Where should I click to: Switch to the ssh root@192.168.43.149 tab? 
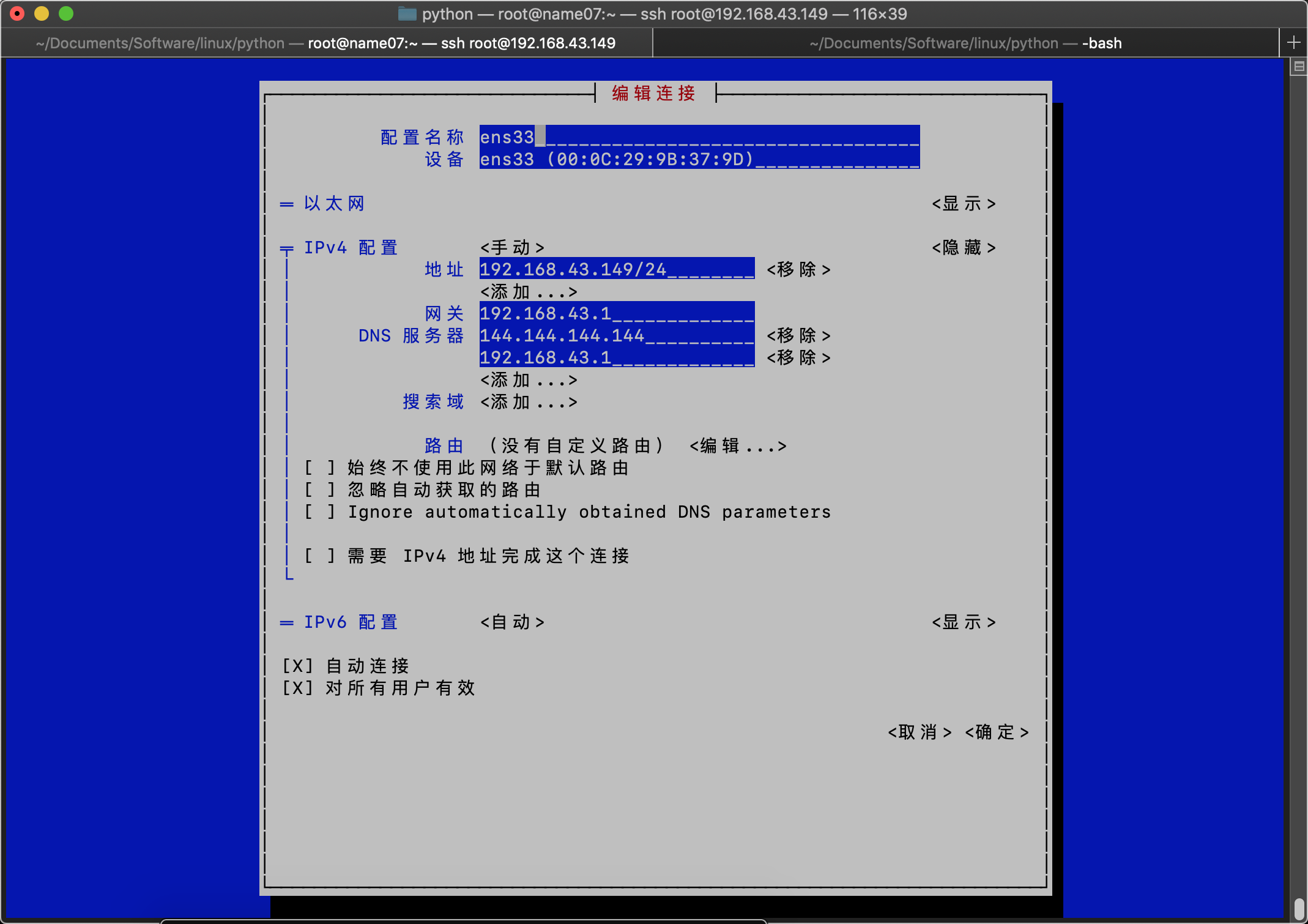[327, 43]
